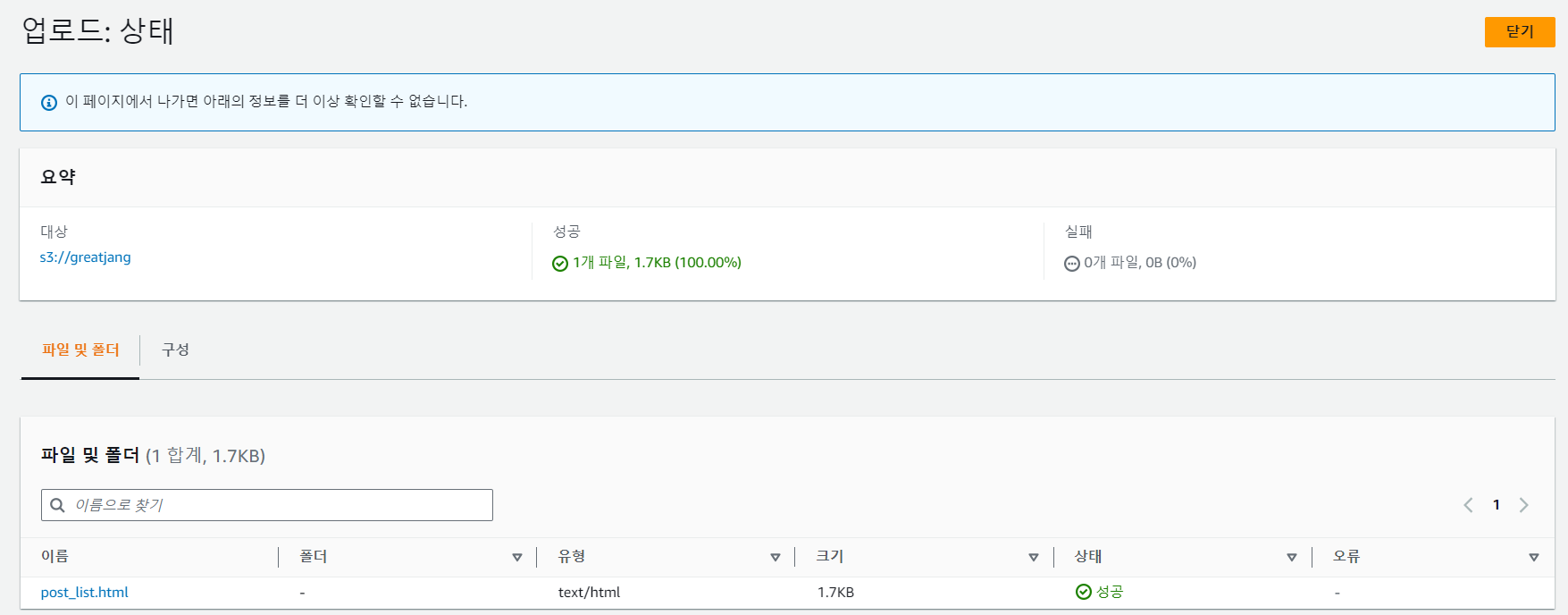Image resolution: width=1568 pixels, height=615 pixels.
Task: Click the 업로드: 상태 page title
Action: pos(97,31)
